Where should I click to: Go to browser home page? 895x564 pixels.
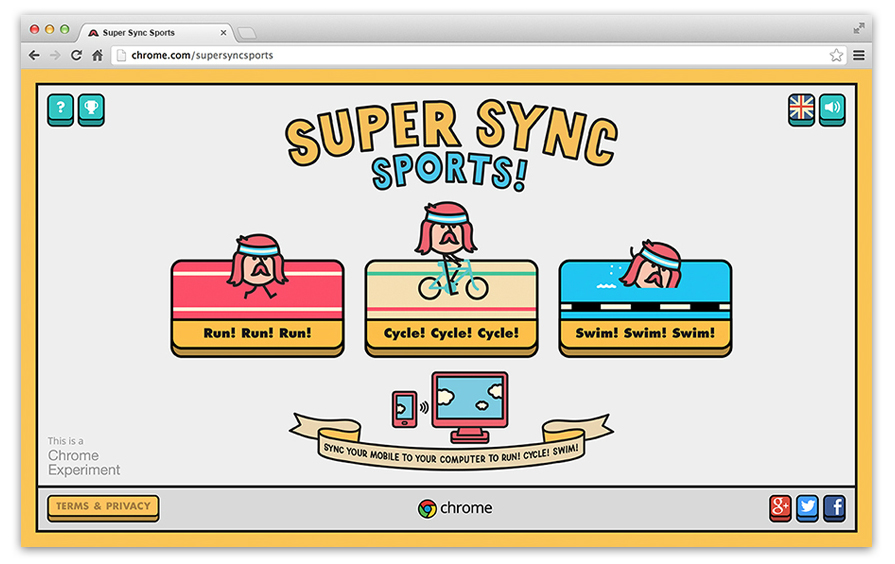[x=98, y=55]
